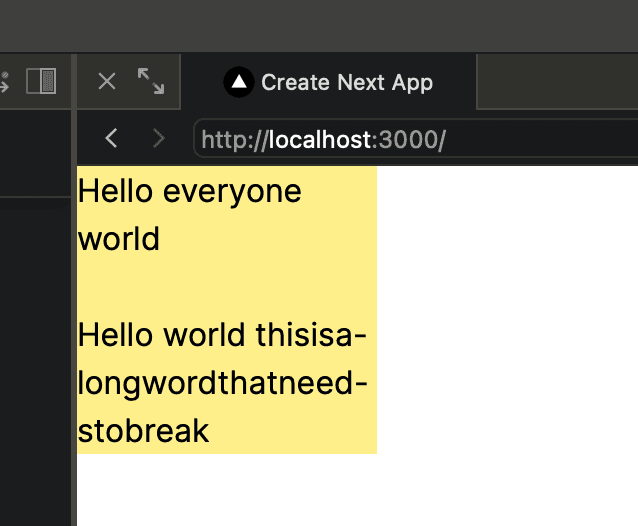Image resolution: width=638 pixels, height=526 pixels.
Task: Click the 'Hello everyone' text line
Action: click(x=190, y=191)
